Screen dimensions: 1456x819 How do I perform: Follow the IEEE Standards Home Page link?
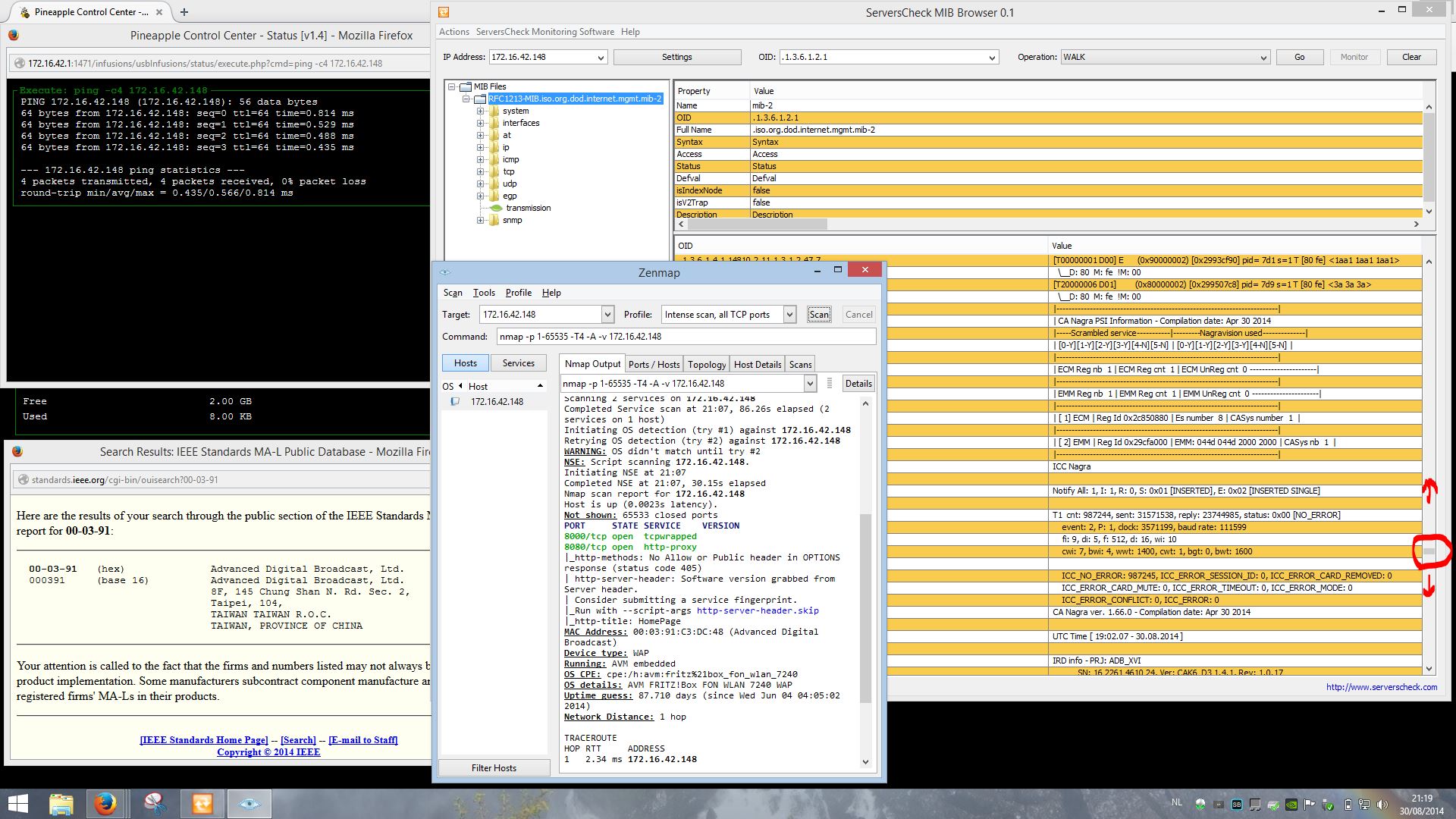203,740
